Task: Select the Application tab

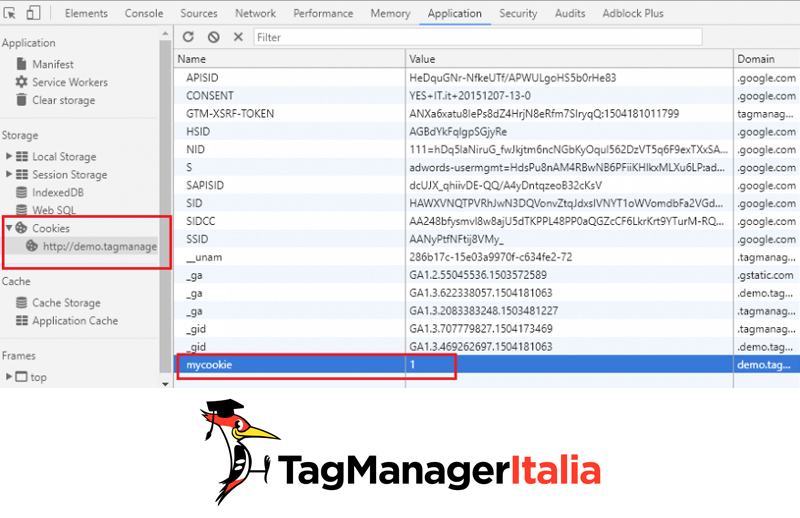Action: point(455,13)
